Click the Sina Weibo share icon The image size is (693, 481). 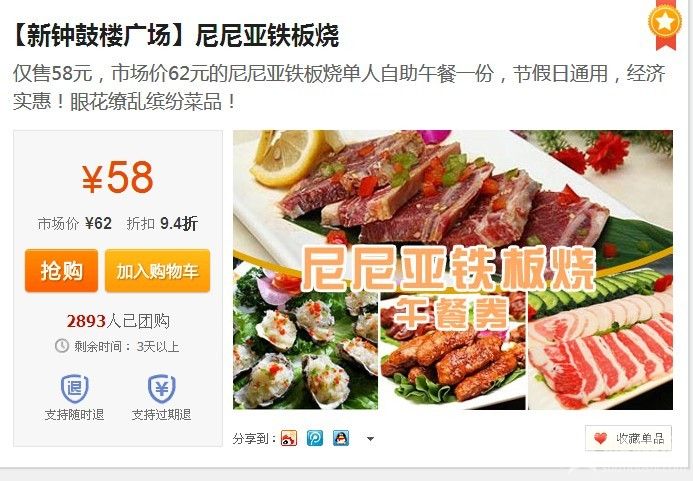click(289, 439)
